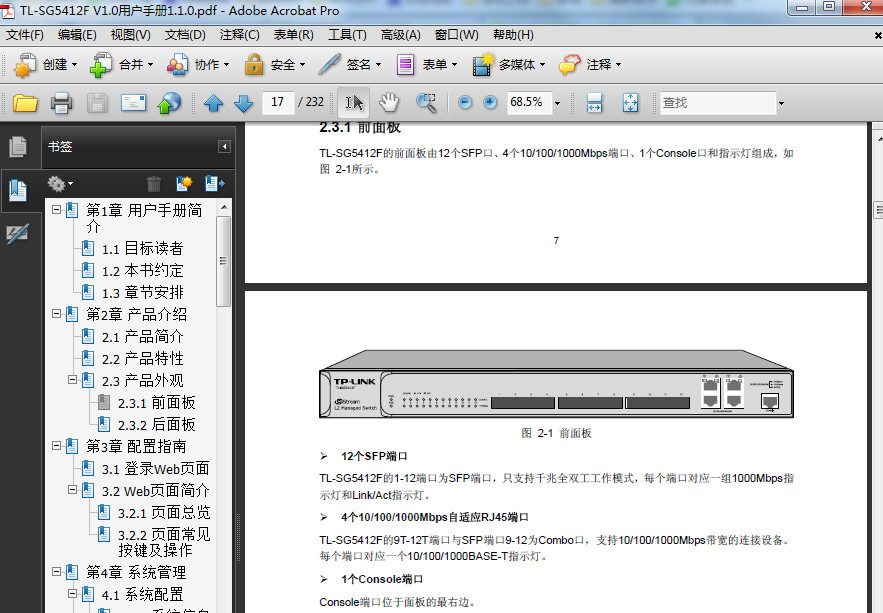Click the zoom percentage 68.5% field

point(529,102)
